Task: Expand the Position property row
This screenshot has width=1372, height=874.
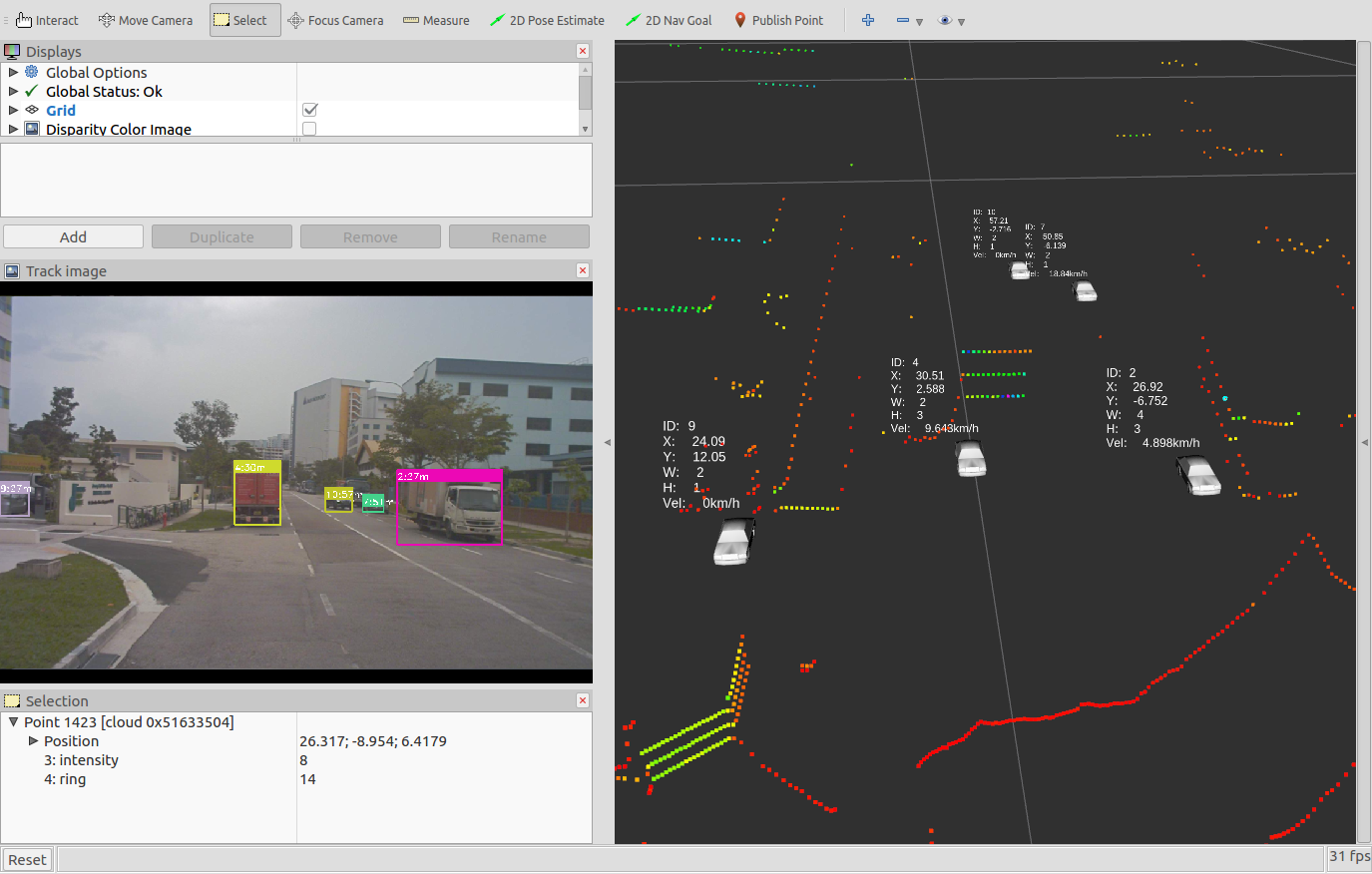Action: (33, 741)
